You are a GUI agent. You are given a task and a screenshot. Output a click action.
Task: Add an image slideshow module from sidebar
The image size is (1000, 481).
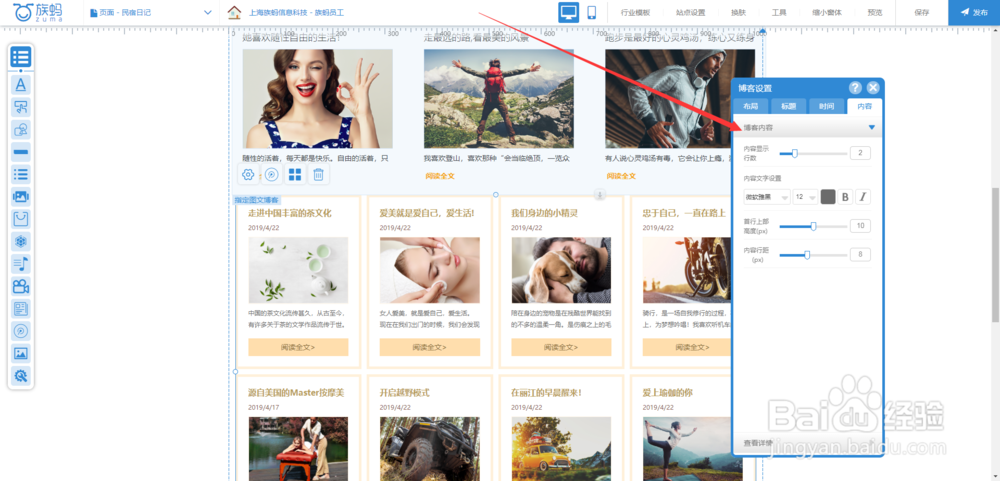20,196
